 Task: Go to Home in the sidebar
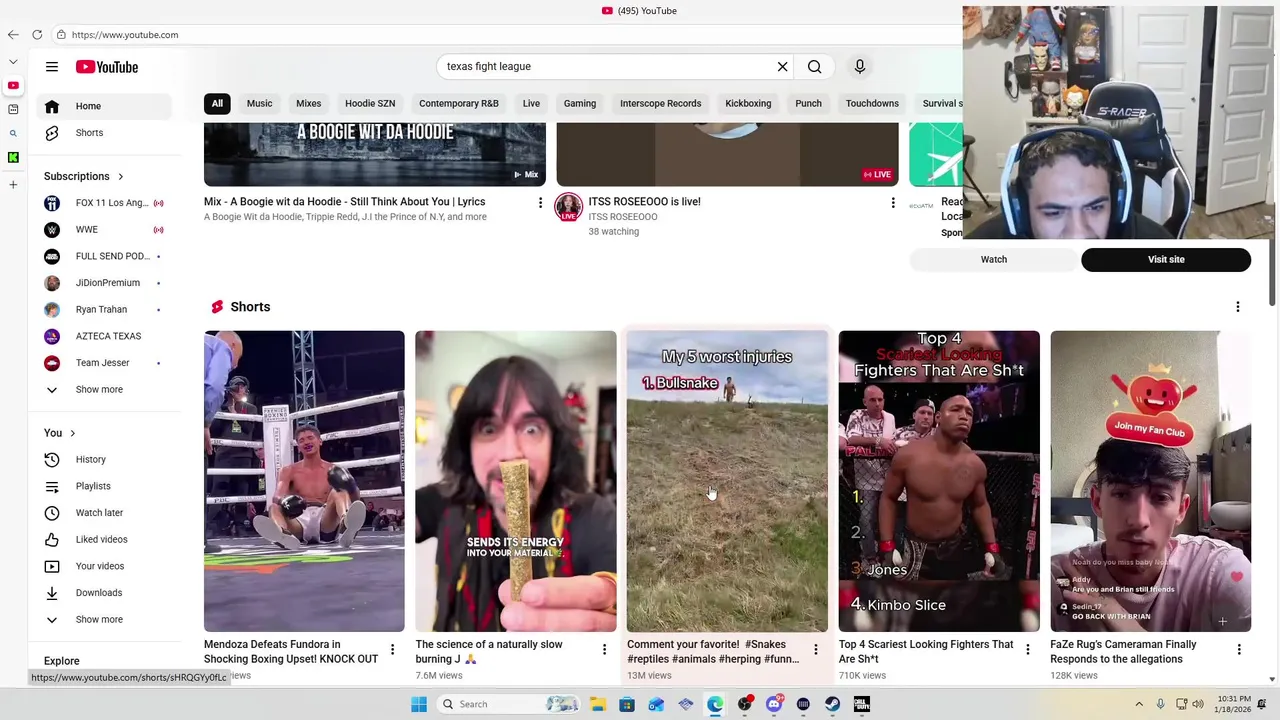(x=104, y=106)
